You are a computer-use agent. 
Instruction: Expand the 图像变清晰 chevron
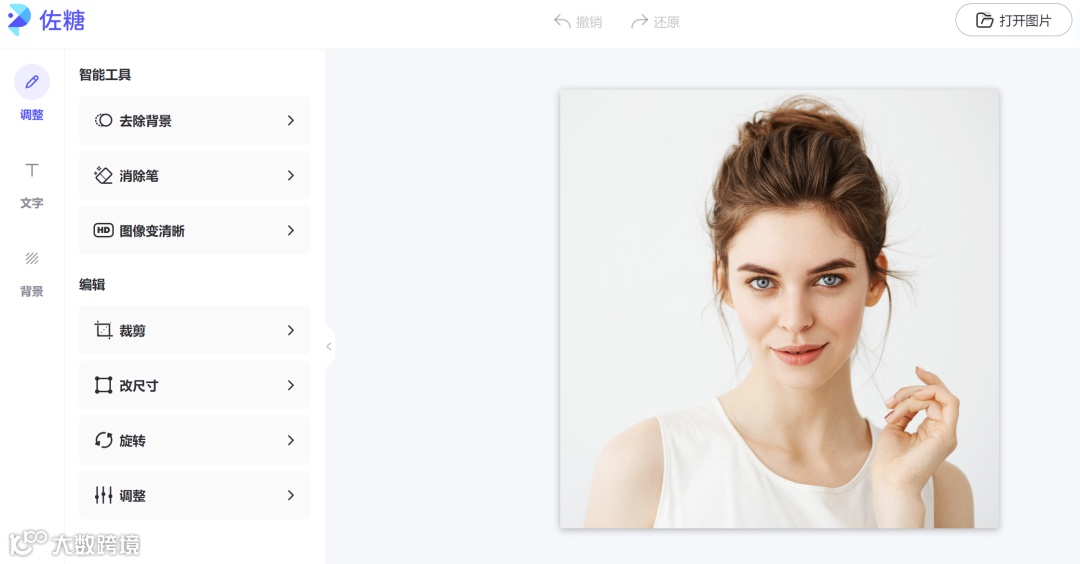291,231
